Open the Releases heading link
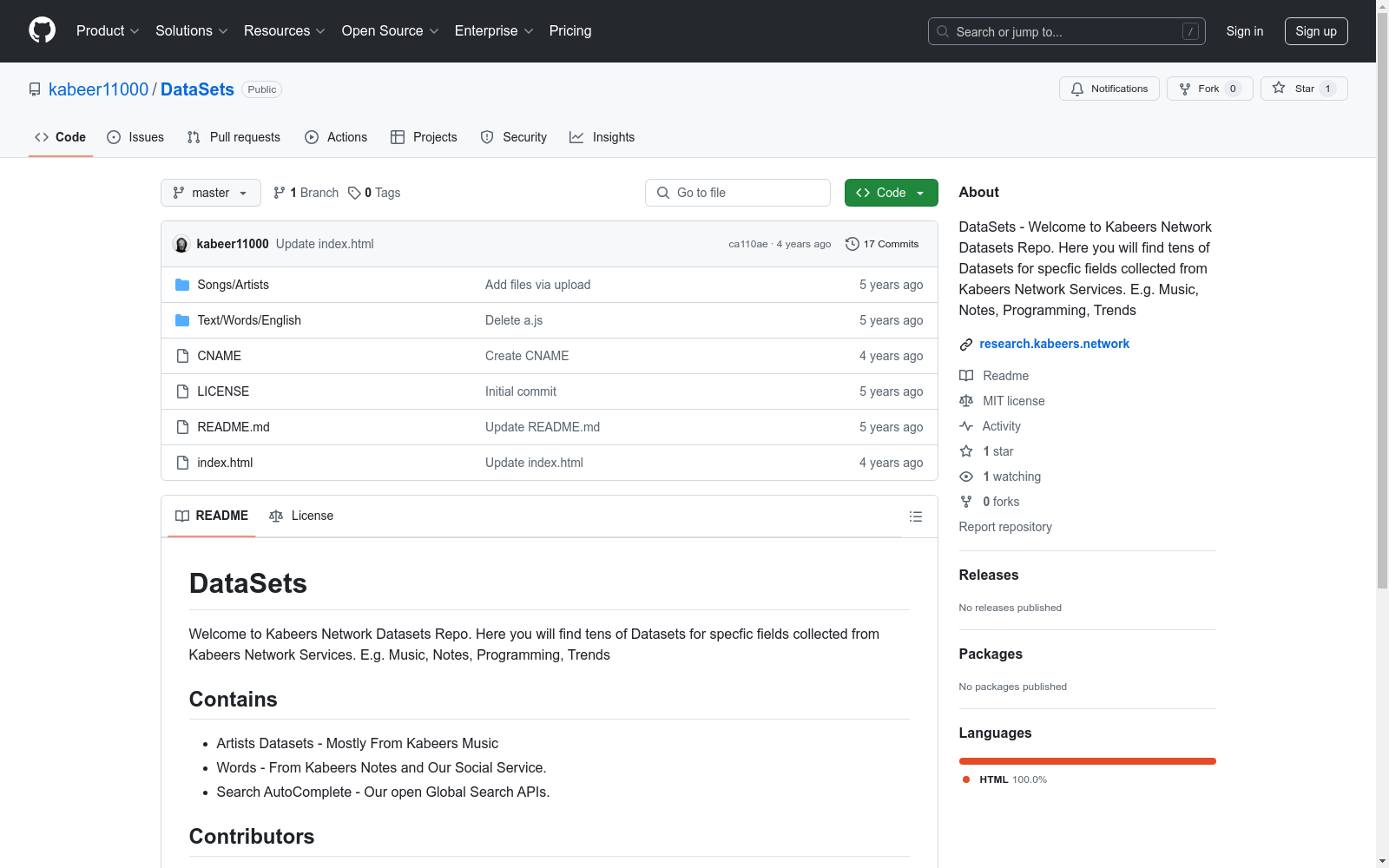1389x868 pixels. click(x=989, y=575)
